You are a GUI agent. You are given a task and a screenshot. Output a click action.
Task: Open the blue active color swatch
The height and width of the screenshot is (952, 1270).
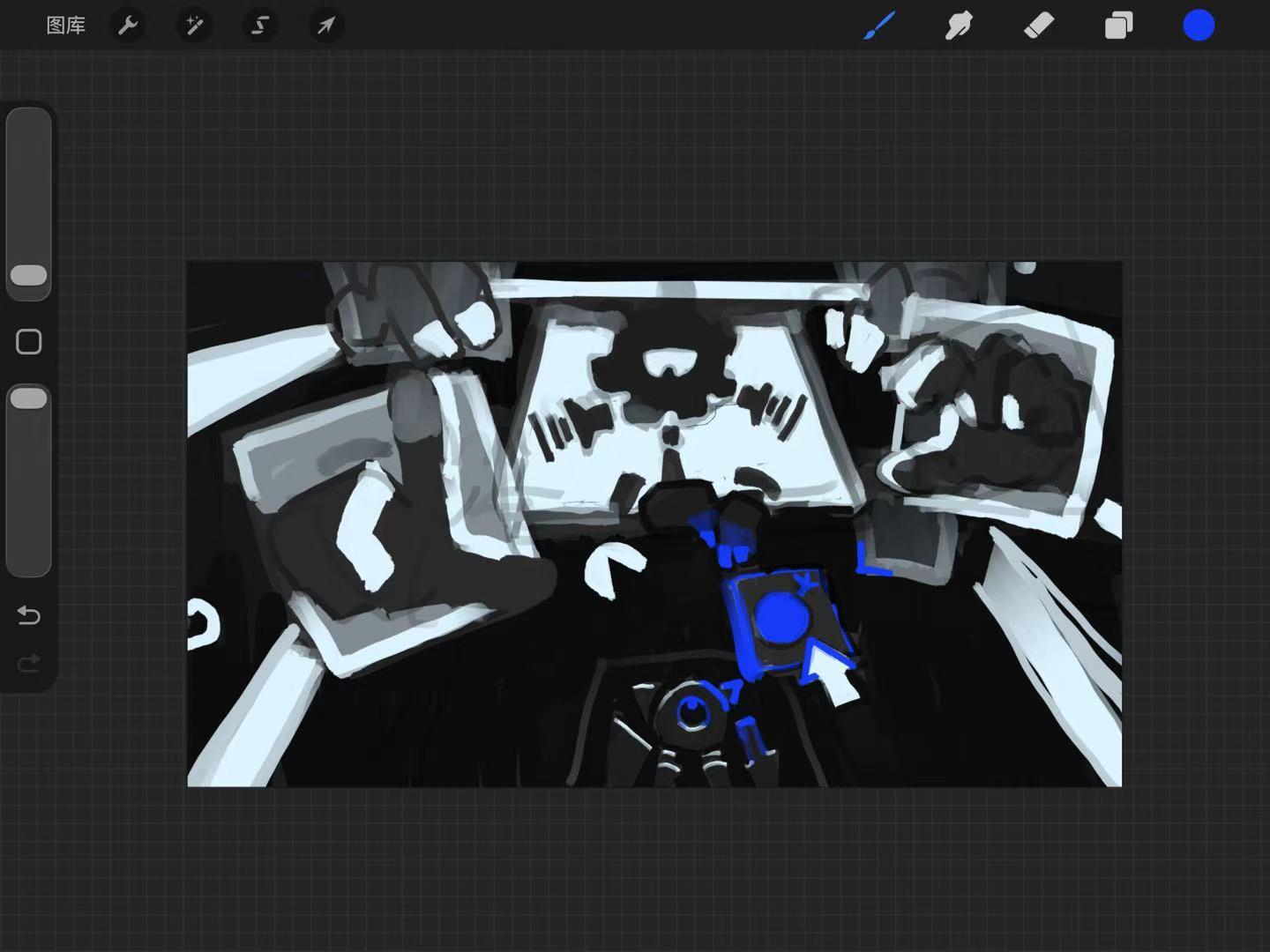tap(1199, 26)
